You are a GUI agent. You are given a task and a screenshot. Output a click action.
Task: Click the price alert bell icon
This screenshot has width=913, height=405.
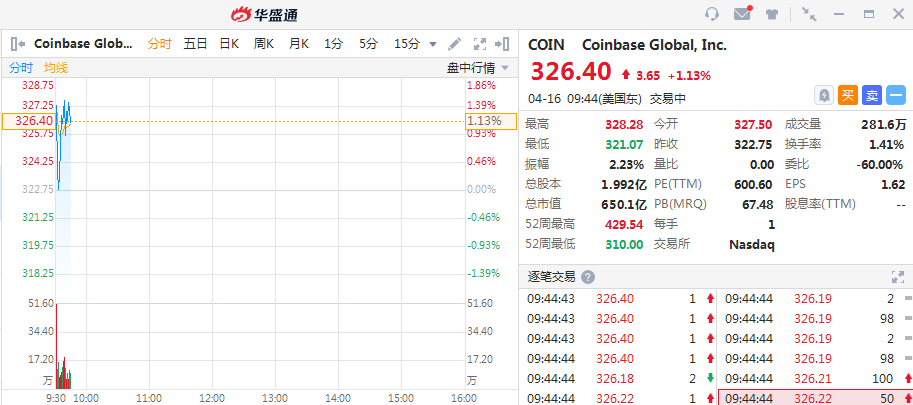coord(824,95)
